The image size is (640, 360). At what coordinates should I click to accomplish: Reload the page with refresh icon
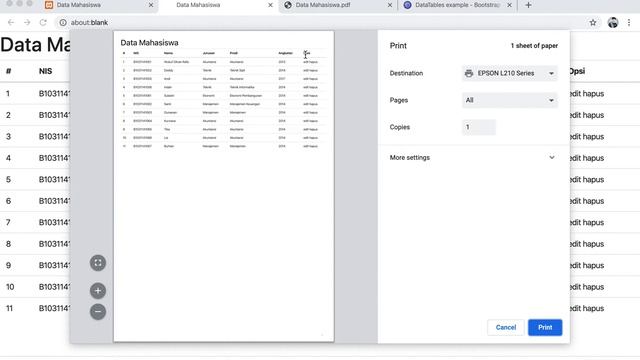pyautogui.click(x=43, y=22)
